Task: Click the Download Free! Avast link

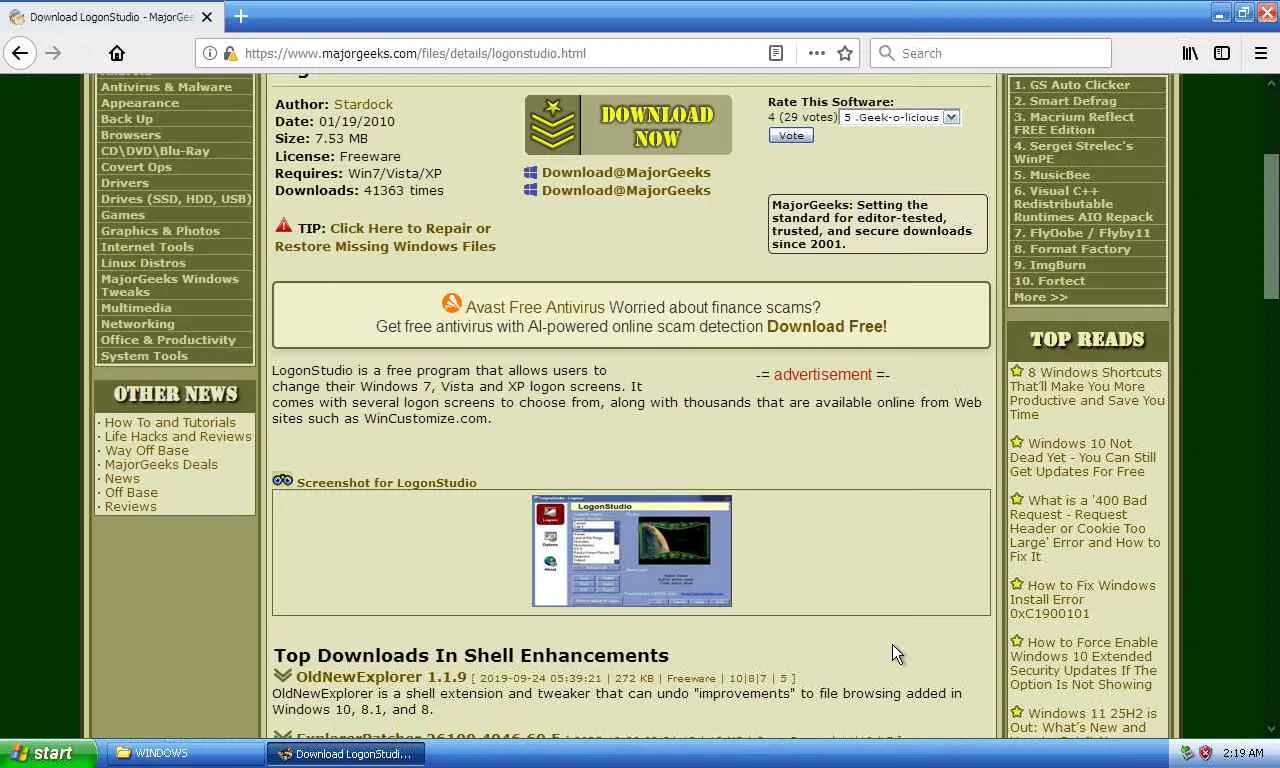Action: pyautogui.click(x=827, y=326)
